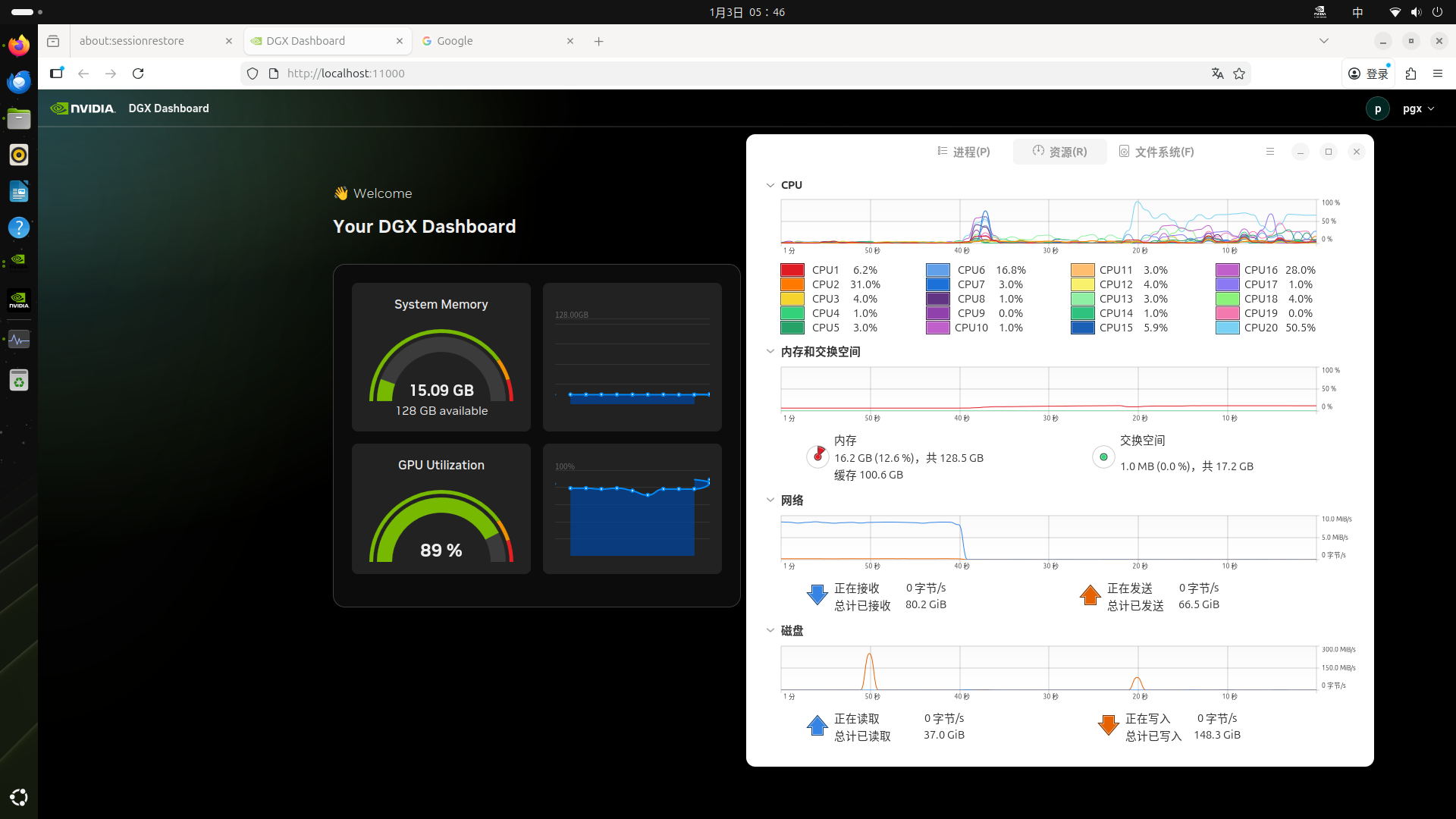Image resolution: width=1456 pixels, height=819 pixels.
Task: Collapse the 内存和交换空间 section
Action: [770, 352]
